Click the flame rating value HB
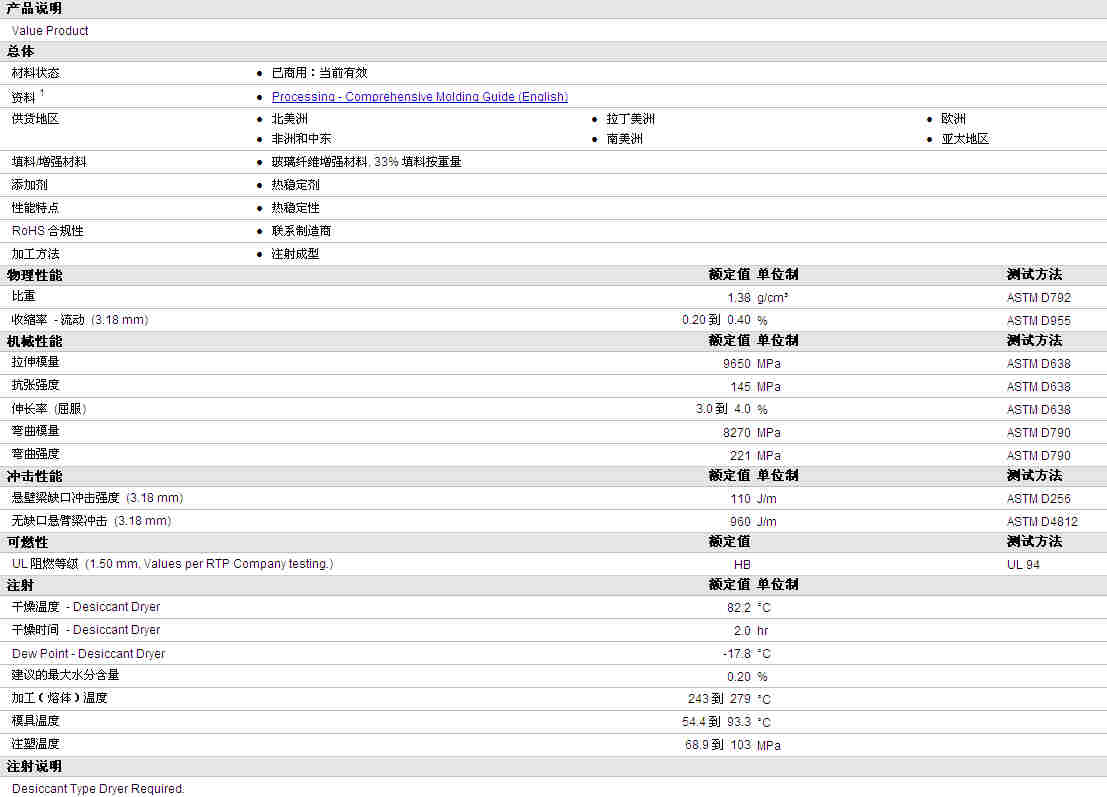This screenshot has width=1107, height=797. pos(742,565)
